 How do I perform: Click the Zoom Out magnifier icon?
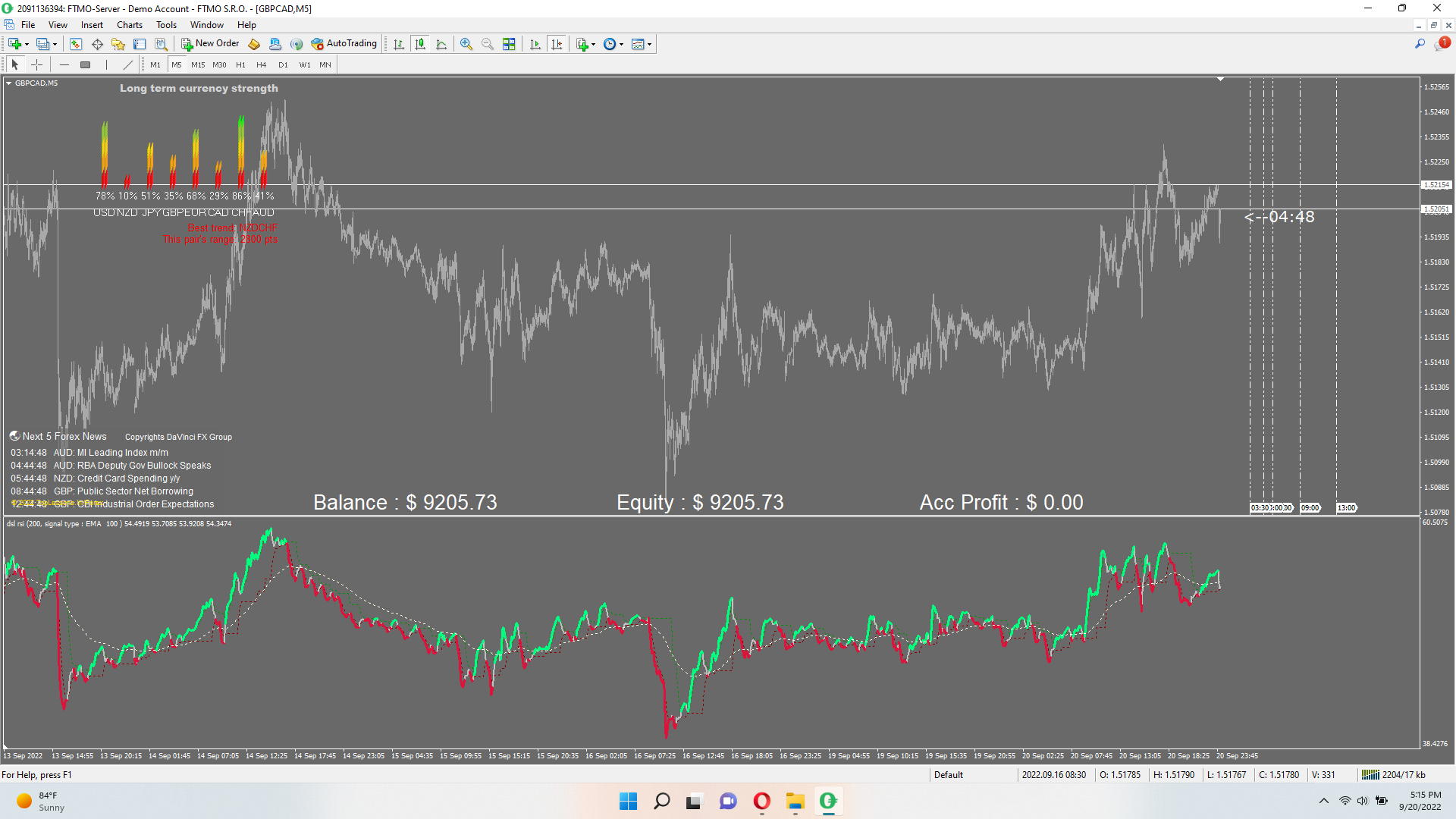[488, 44]
